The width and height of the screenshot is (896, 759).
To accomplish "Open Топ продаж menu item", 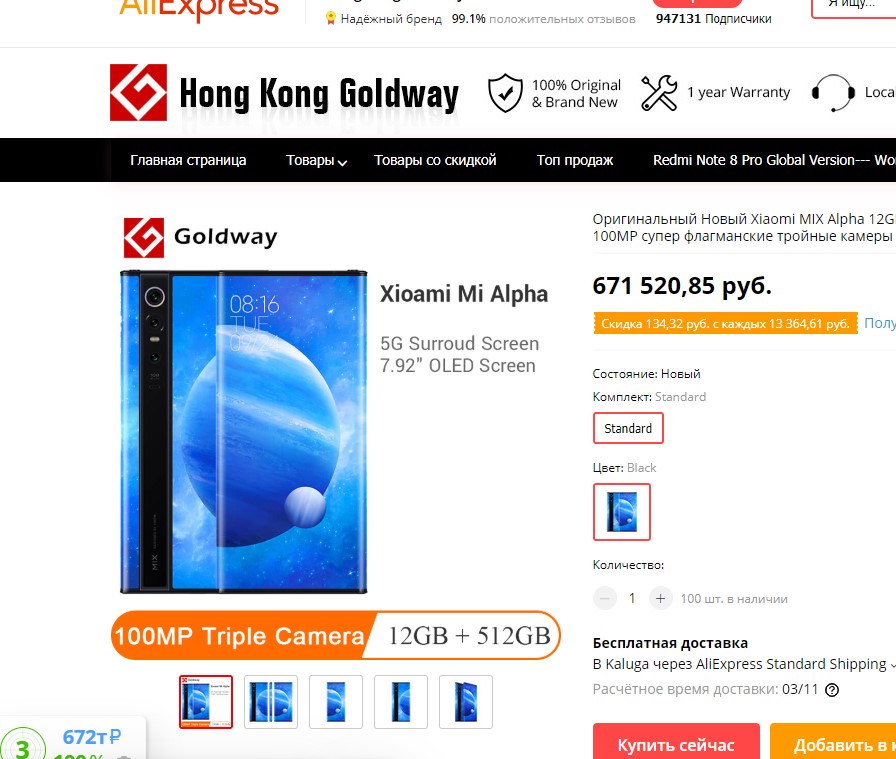I will click(574, 160).
